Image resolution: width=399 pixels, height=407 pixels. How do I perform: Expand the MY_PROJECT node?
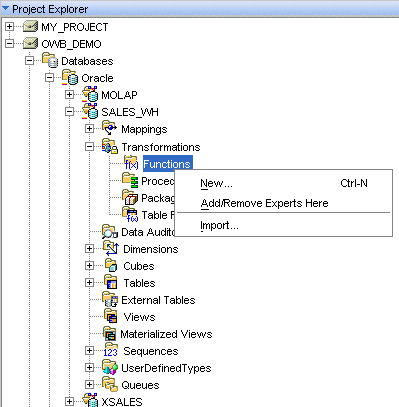[x=10, y=26]
